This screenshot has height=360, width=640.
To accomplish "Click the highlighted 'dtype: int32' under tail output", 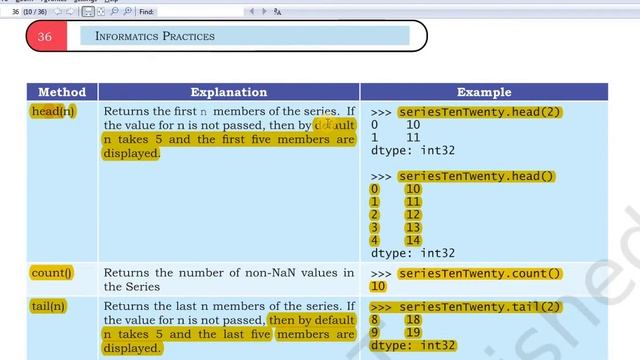I will [x=413, y=345].
